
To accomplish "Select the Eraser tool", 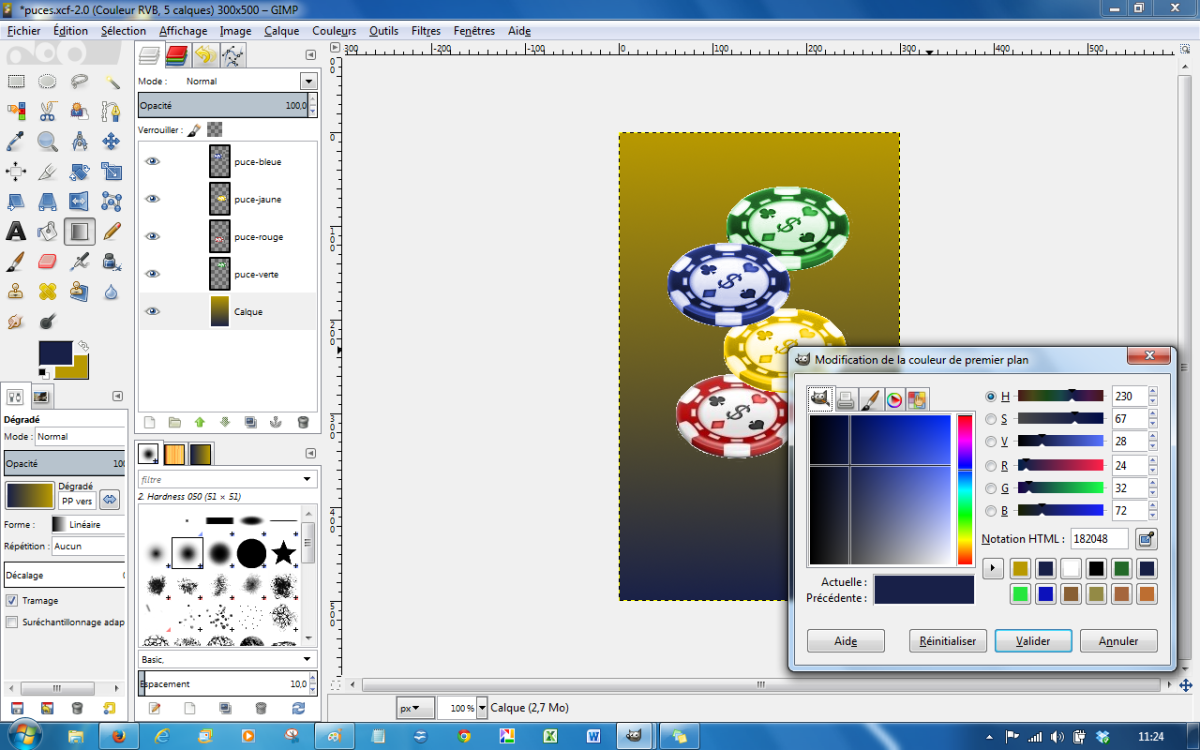I will [x=47, y=262].
